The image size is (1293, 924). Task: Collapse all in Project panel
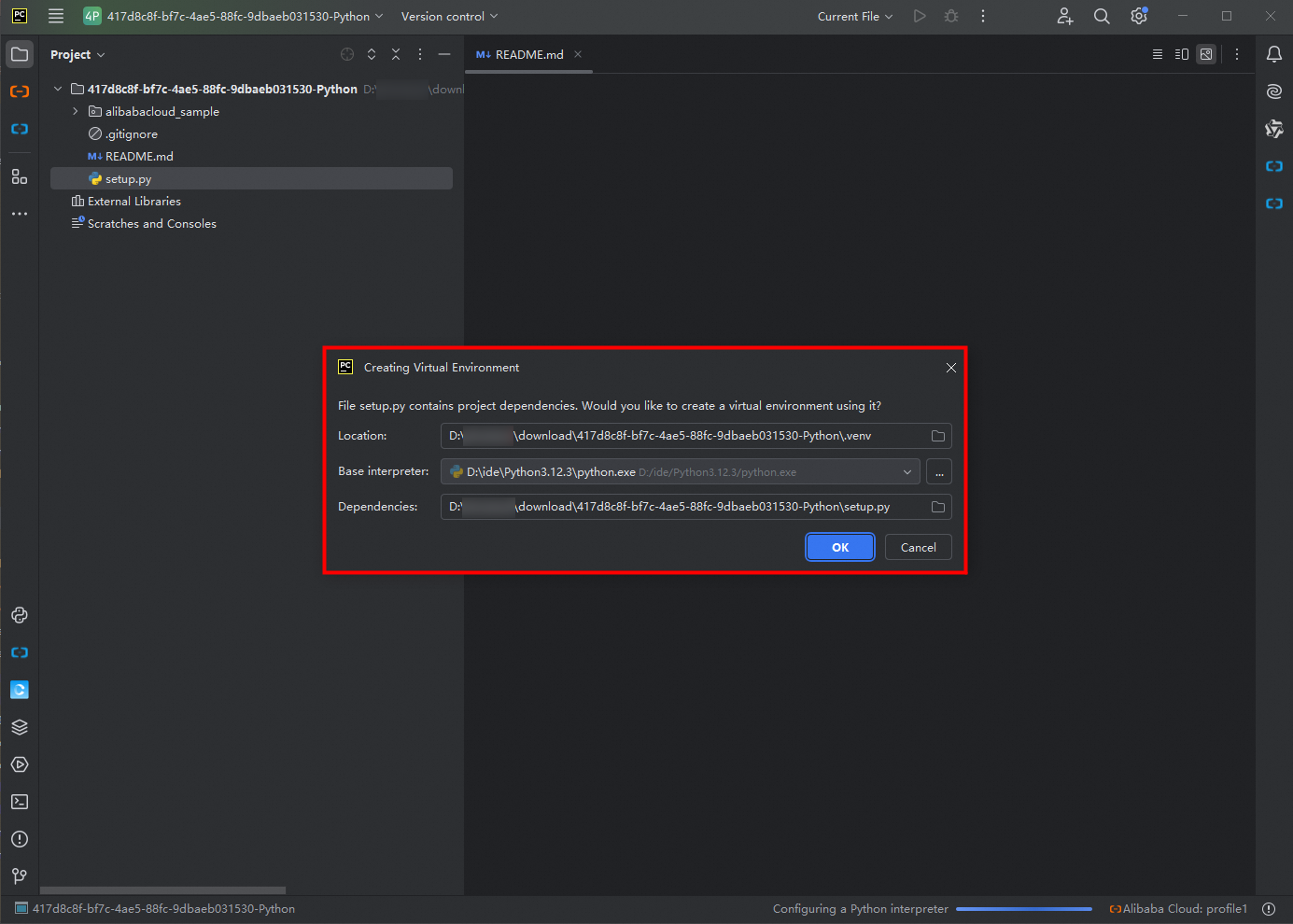pos(396,54)
